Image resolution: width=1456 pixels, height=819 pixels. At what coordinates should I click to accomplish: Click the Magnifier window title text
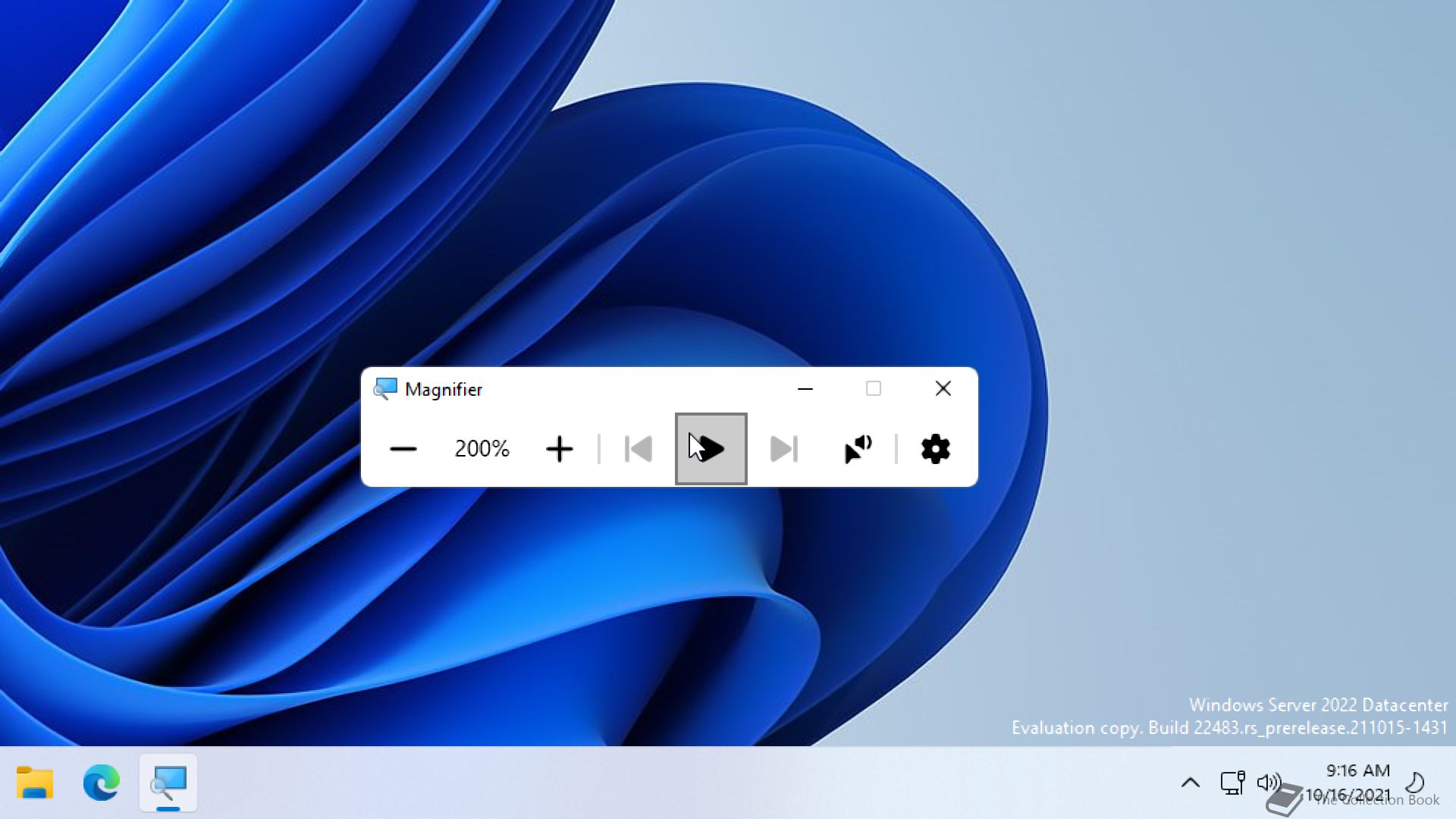pos(444,390)
